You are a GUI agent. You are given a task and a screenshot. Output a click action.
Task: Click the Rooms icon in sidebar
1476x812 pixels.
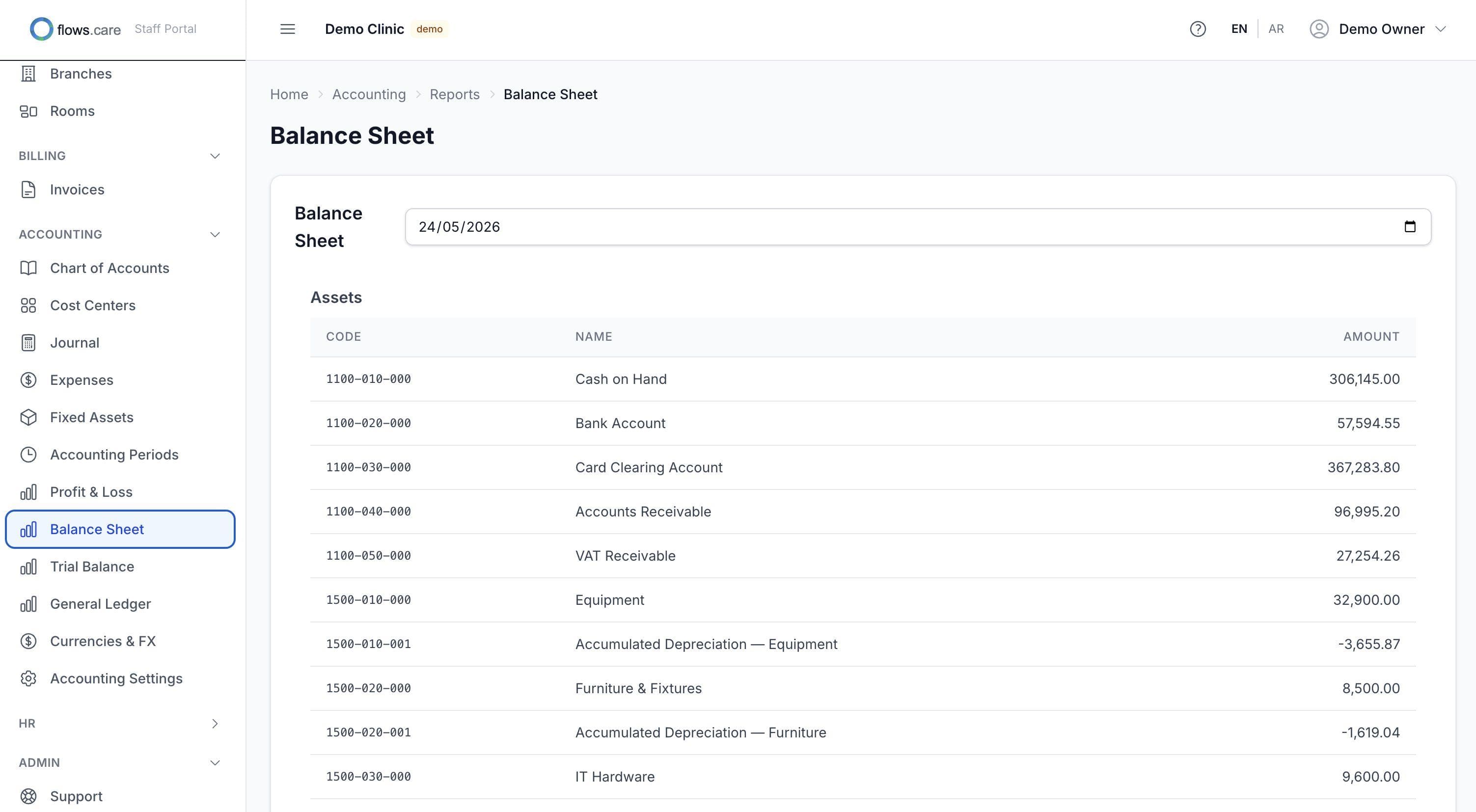click(28, 111)
